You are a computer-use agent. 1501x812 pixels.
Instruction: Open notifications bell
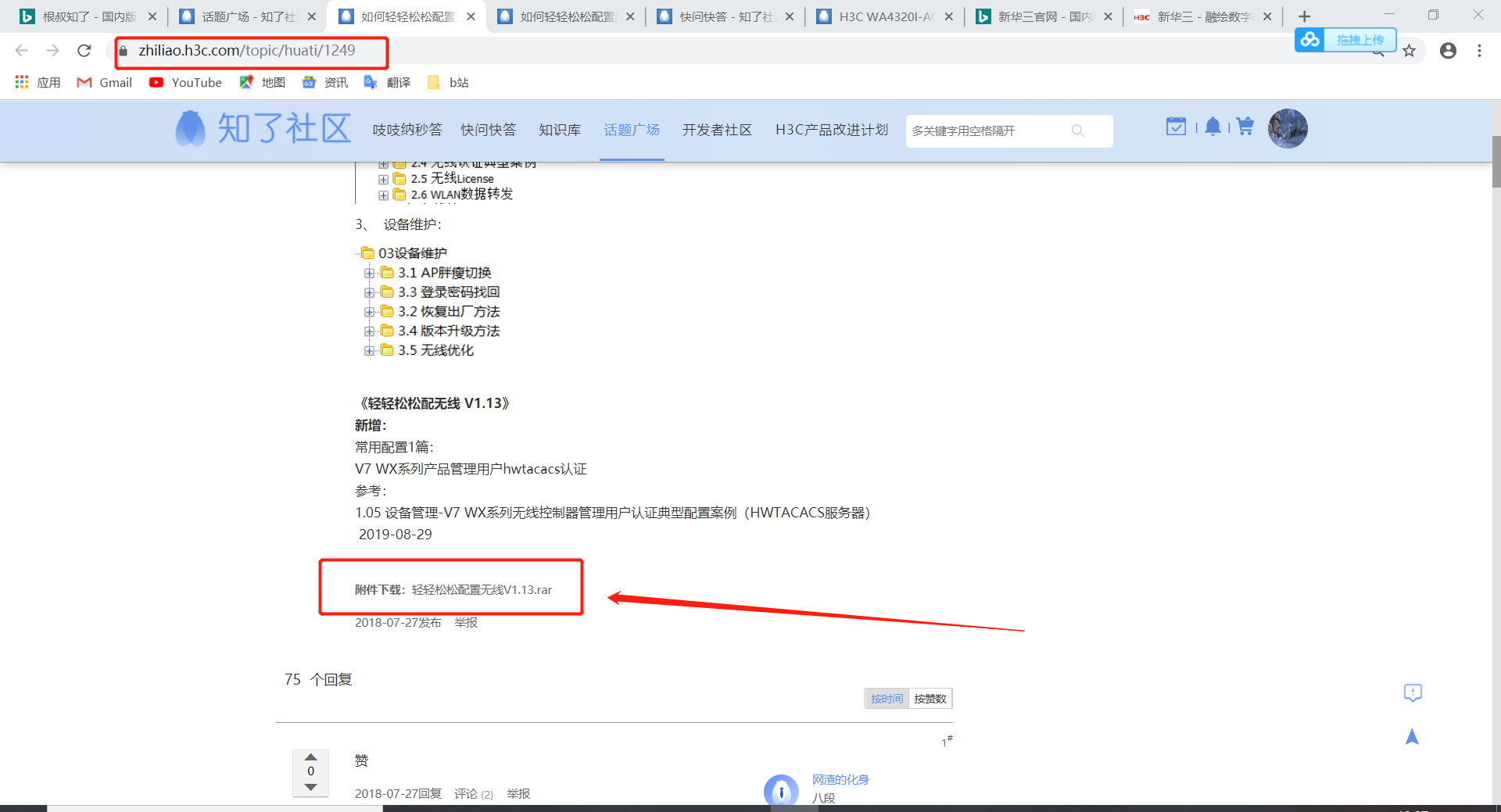click(x=1213, y=126)
